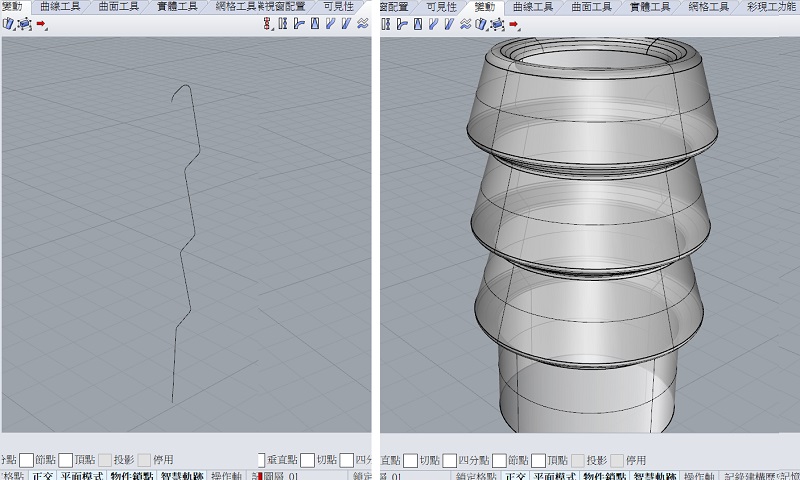Select Cage tool in right window toolbar
The height and width of the screenshot is (480, 800).
(x=481, y=24)
